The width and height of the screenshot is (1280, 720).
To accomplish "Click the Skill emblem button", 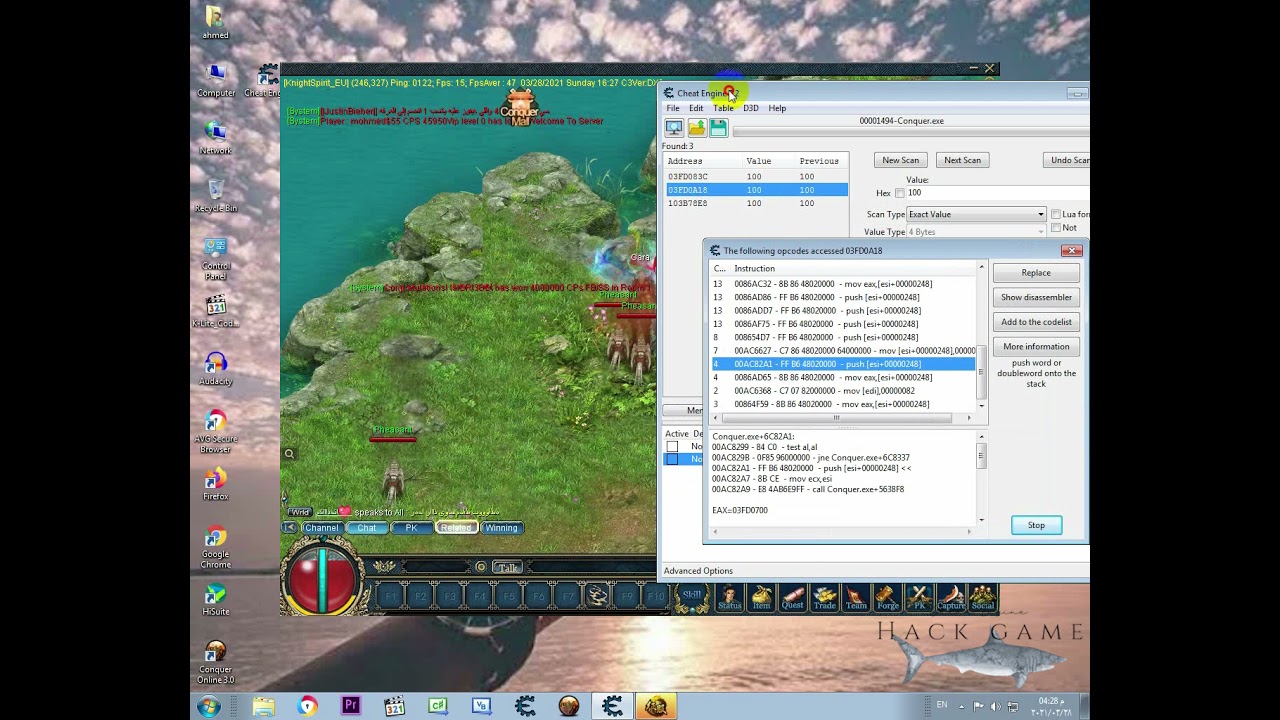I will (x=692, y=595).
